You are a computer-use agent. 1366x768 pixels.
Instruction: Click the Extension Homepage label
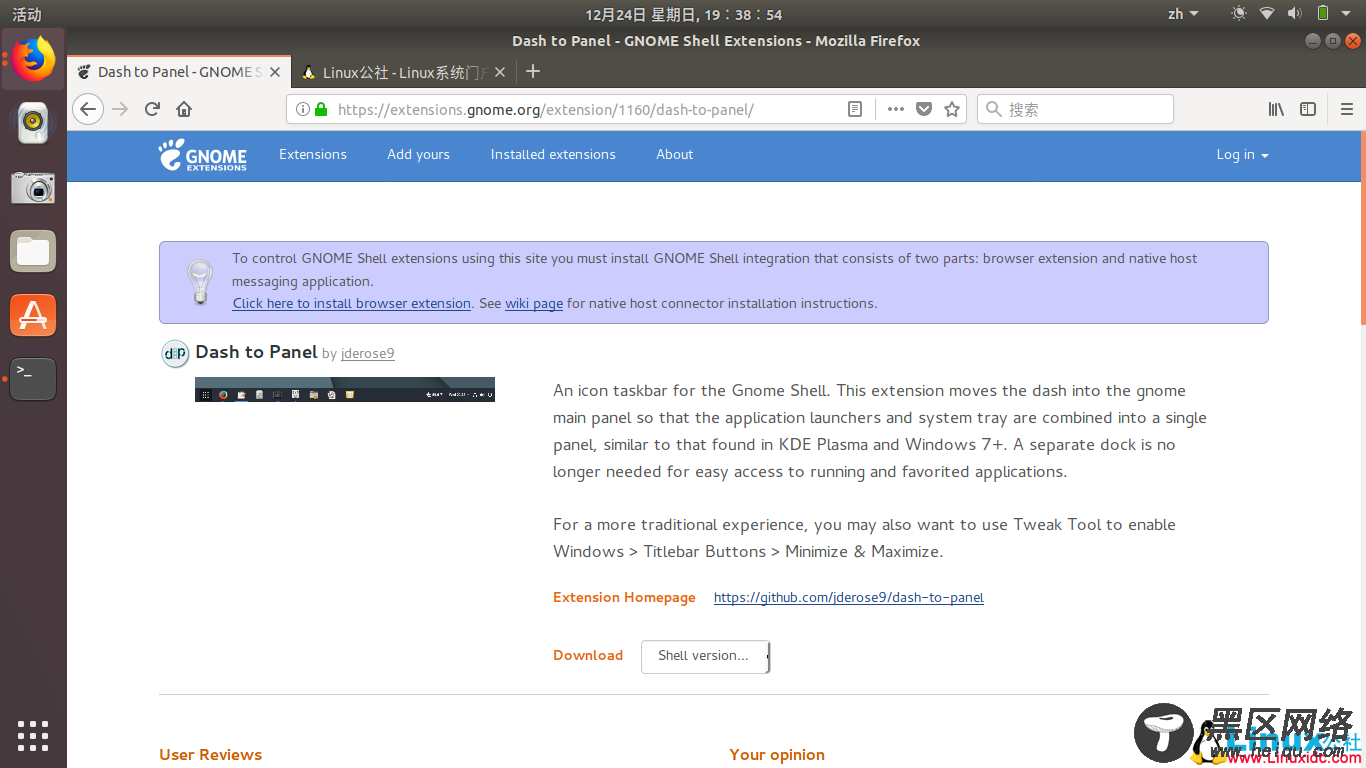624,598
